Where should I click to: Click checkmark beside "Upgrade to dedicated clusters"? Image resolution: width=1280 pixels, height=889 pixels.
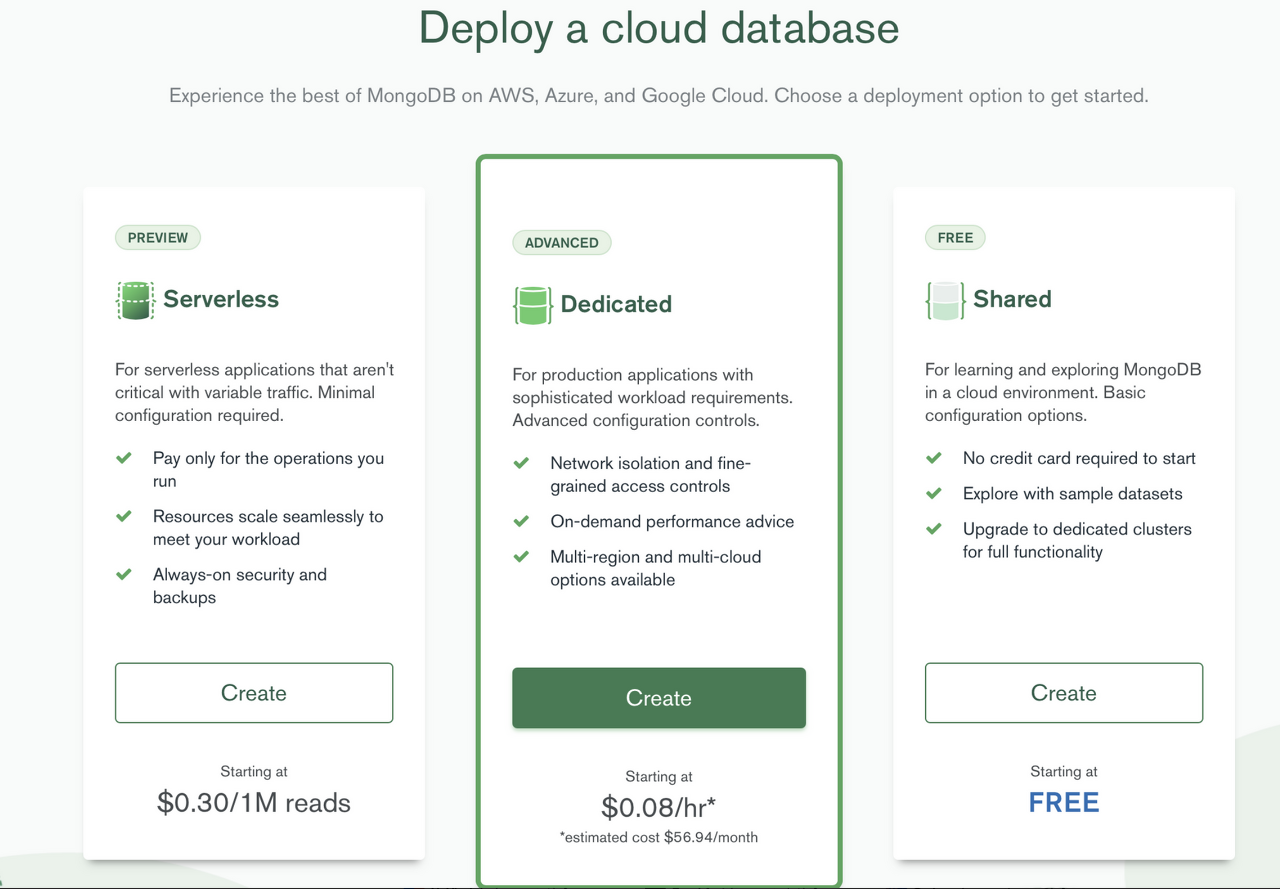(933, 528)
